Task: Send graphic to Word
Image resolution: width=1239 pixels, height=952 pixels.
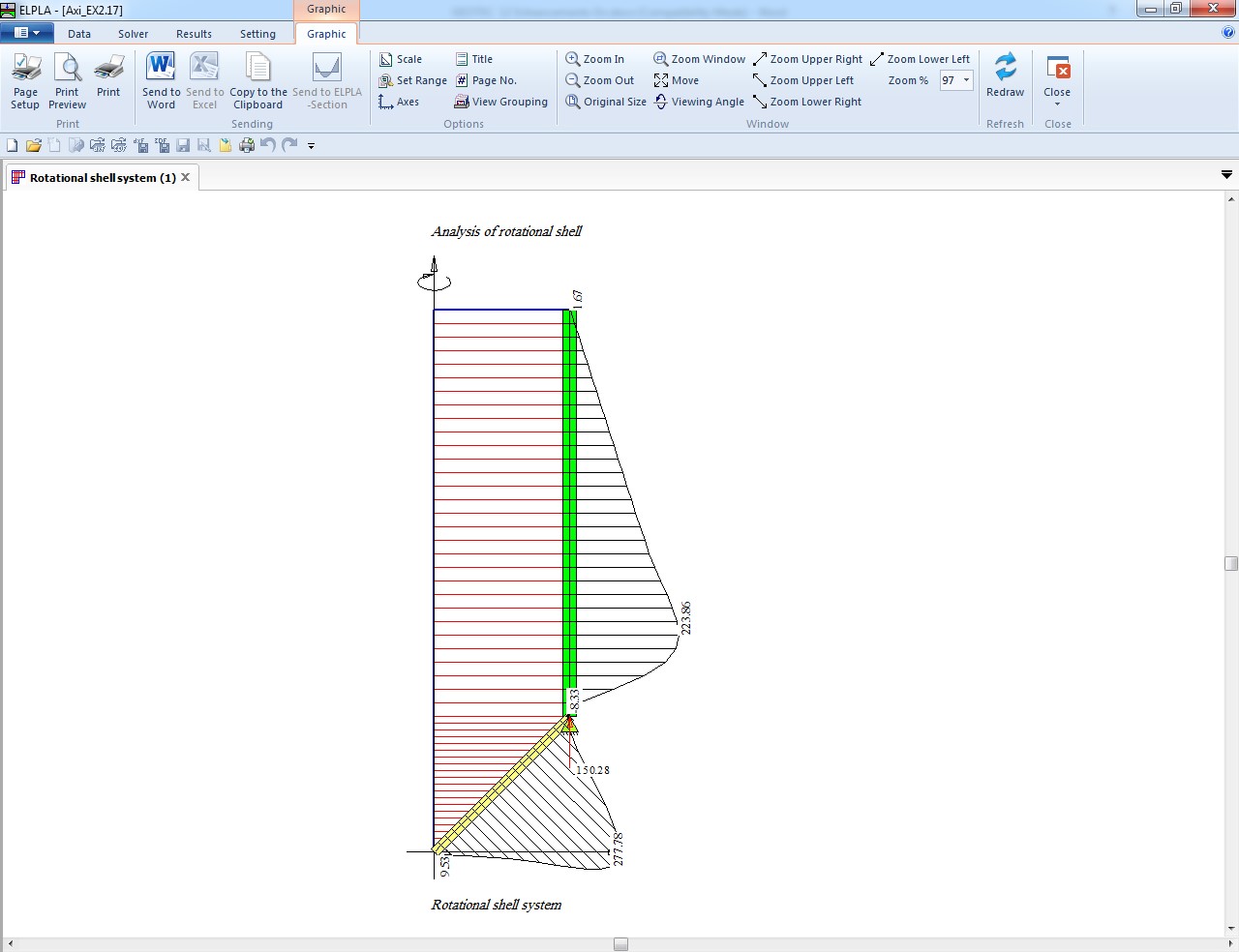Action: (161, 81)
